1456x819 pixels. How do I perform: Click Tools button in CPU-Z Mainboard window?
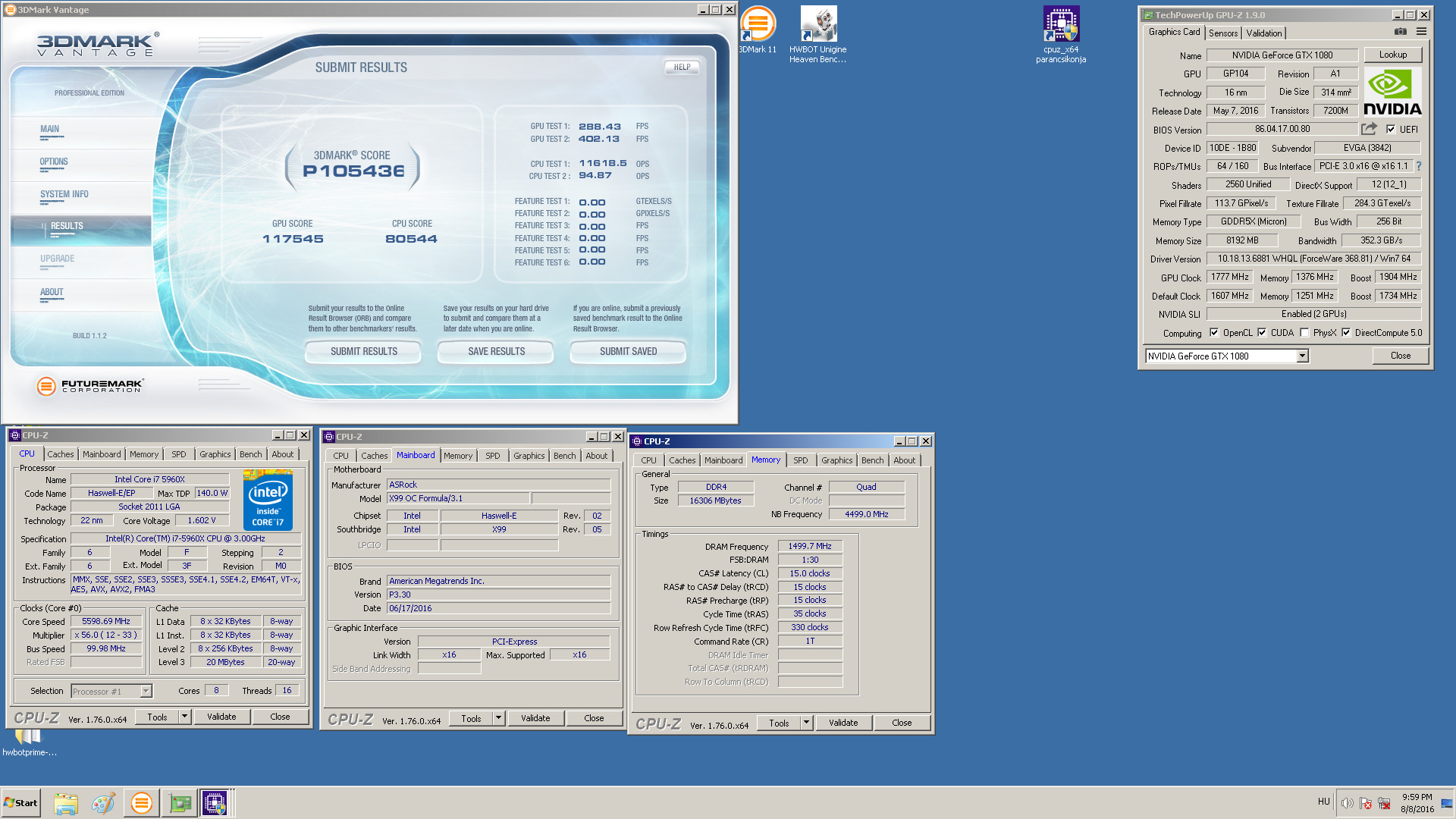[471, 718]
